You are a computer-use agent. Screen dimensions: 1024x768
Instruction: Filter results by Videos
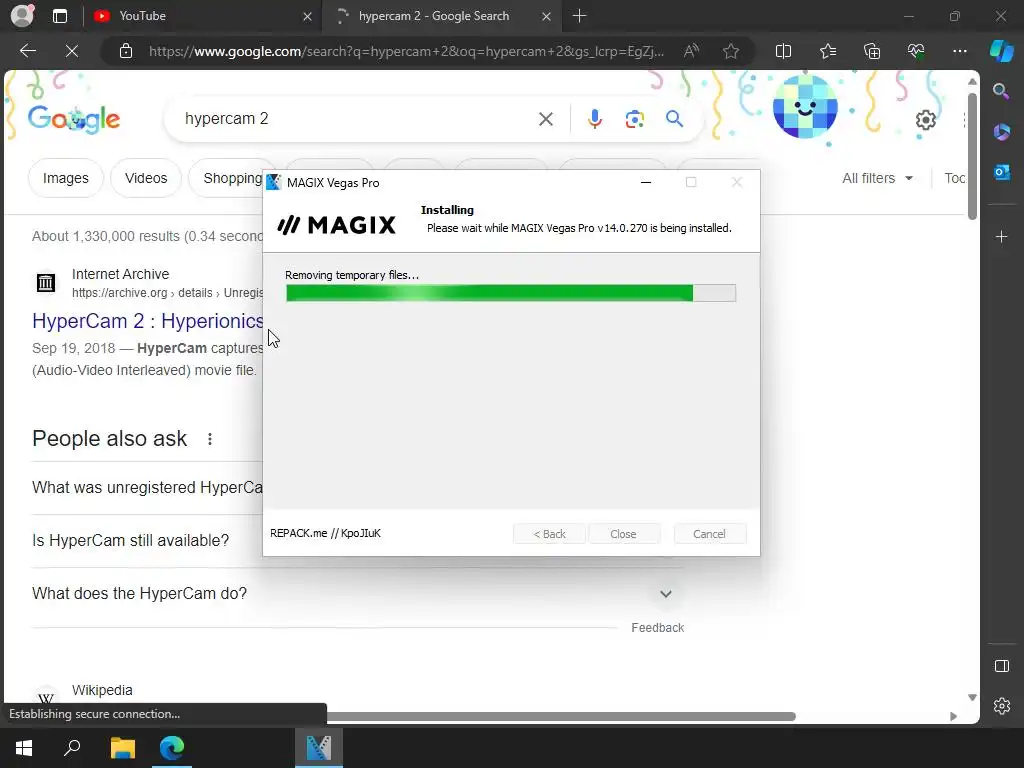(146, 178)
